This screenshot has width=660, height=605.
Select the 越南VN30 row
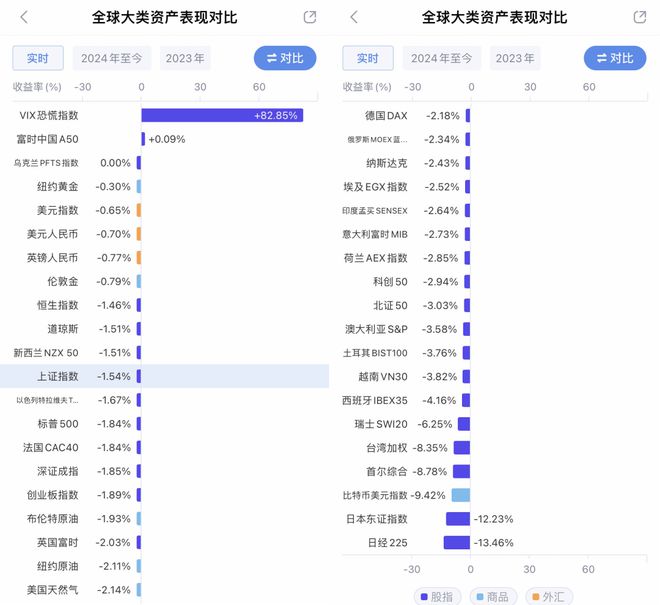coord(495,376)
